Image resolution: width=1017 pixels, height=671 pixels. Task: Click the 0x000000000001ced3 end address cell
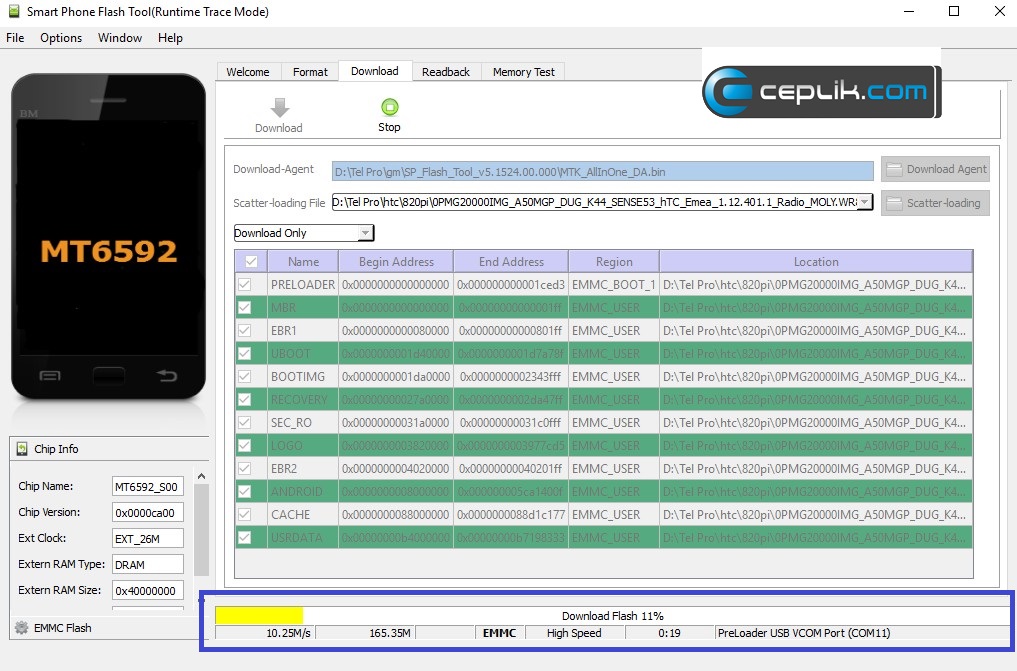tap(511, 285)
